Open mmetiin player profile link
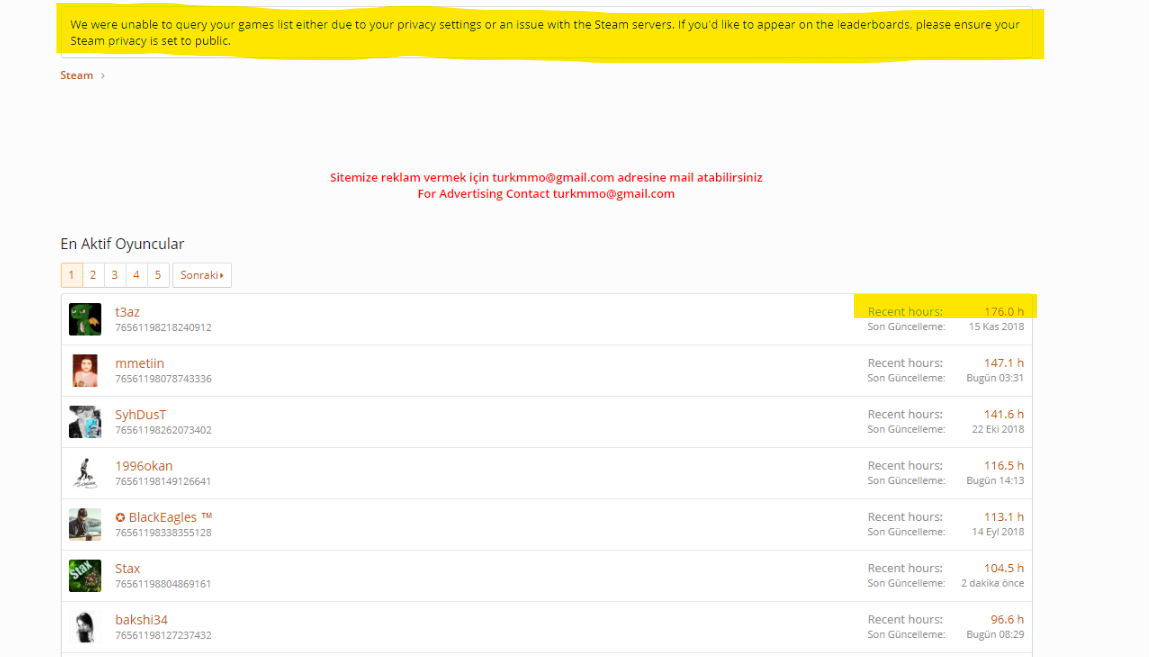 click(139, 363)
